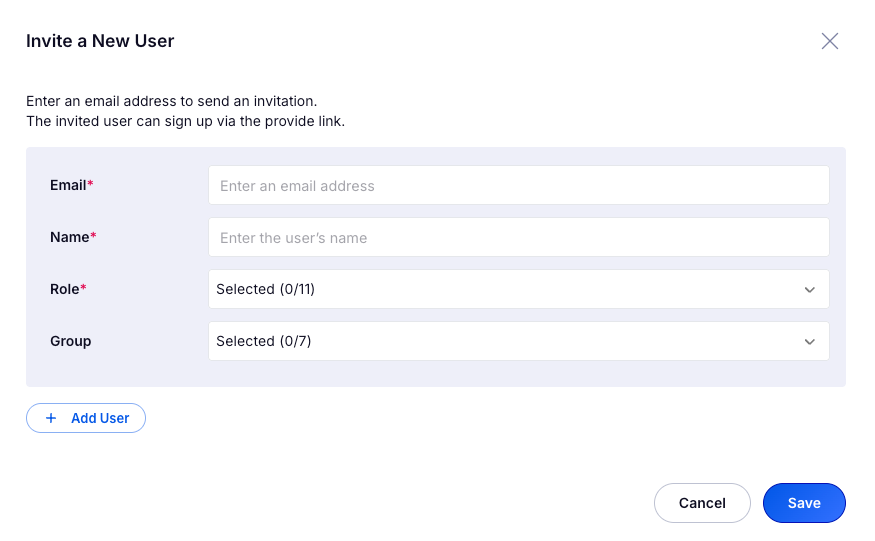
Task: Click the plus icon in Add User
Action: (x=51, y=418)
